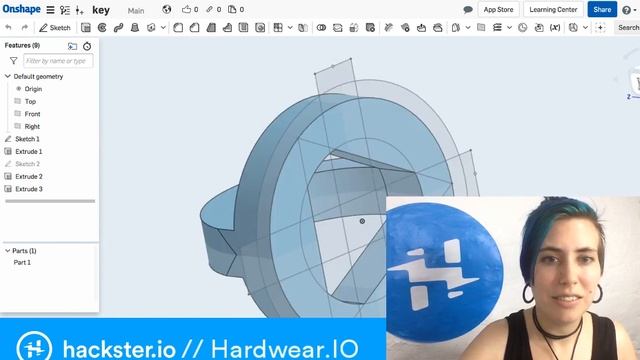Click the configuration panel icon beside hamburger

click(x=64, y=10)
